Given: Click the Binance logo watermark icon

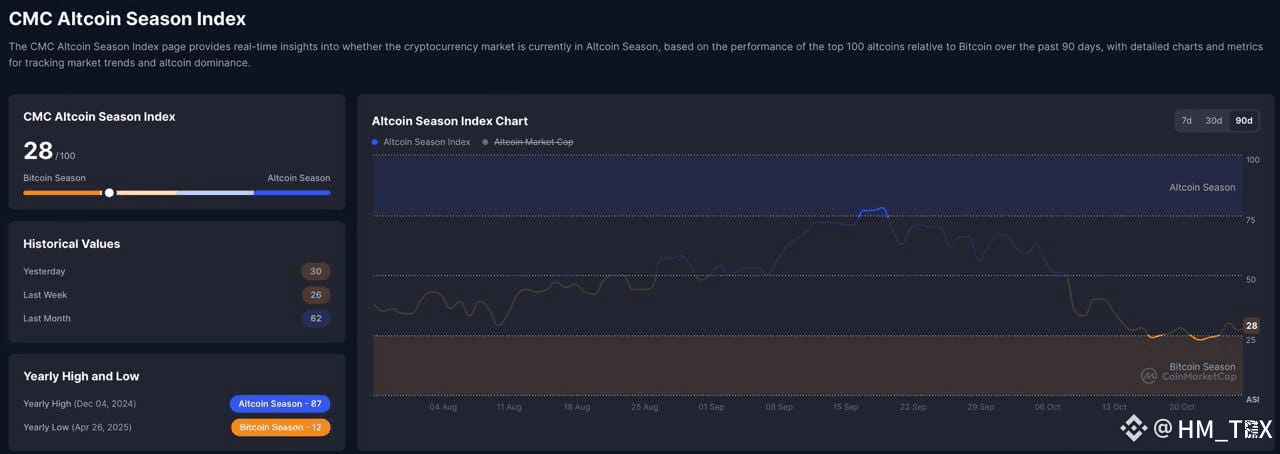Looking at the screenshot, I should [1133, 429].
